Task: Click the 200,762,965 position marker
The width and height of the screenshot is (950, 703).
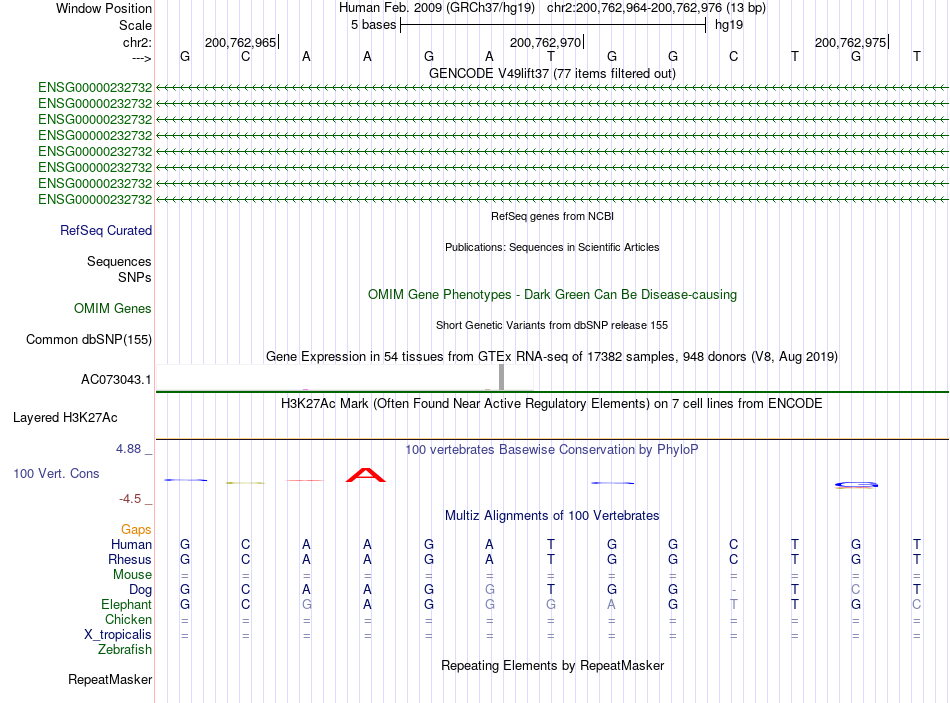Action: [x=242, y=42]
